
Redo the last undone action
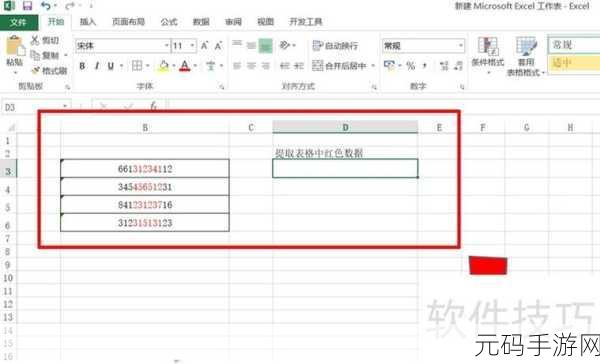point(70,6)
